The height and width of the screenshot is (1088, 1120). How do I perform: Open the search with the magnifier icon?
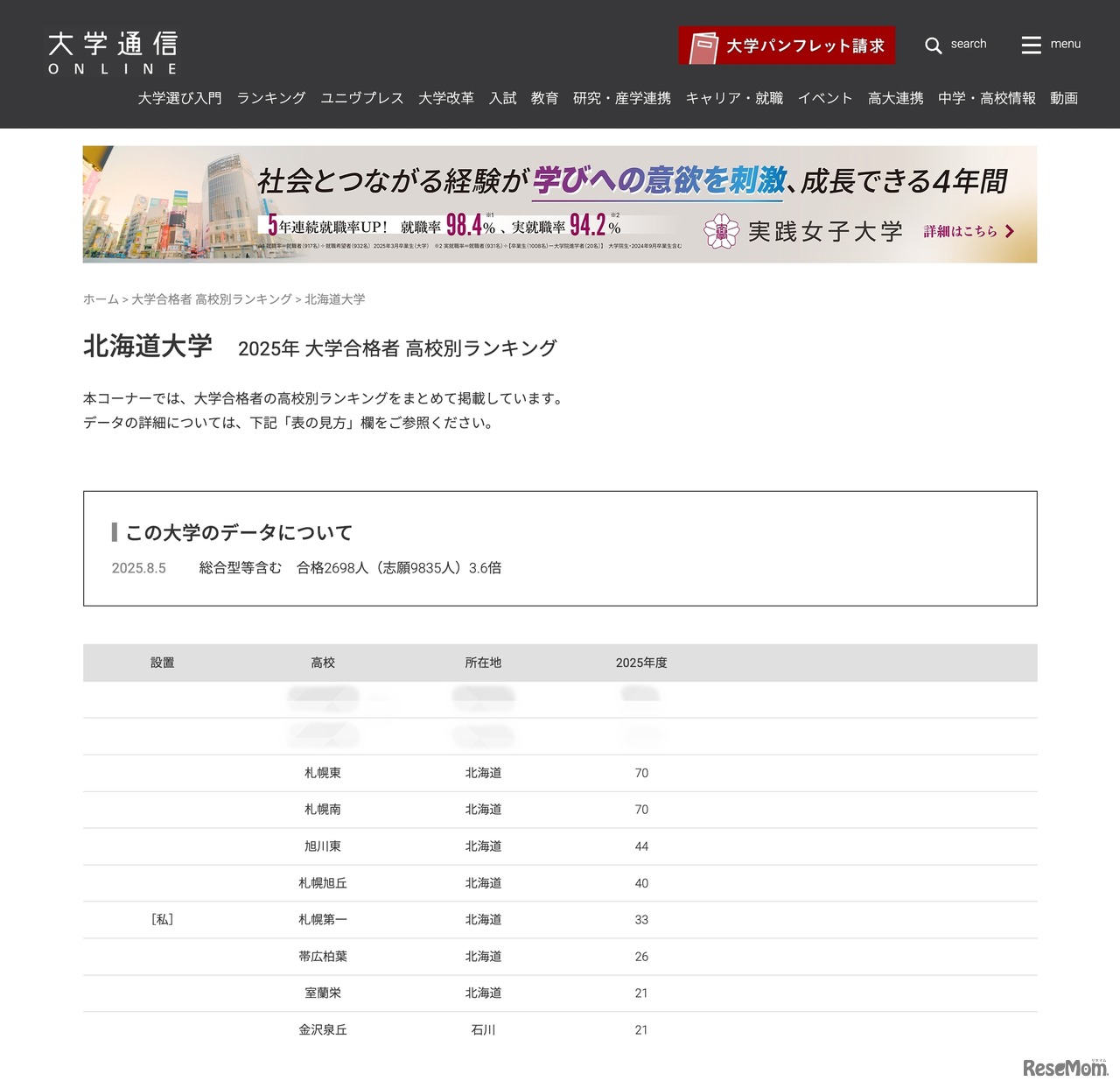point(934,45)
